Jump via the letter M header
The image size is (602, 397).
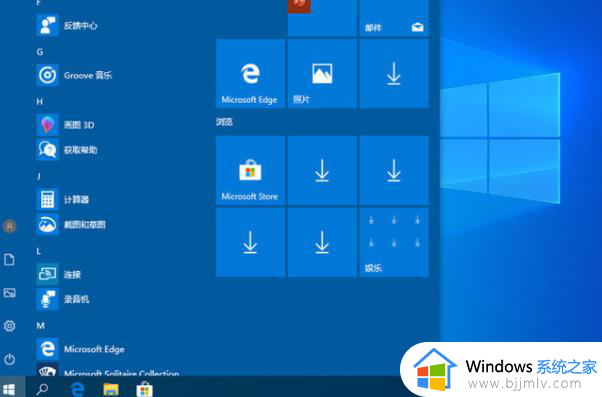pyautogui.click(x=41, y=326)
